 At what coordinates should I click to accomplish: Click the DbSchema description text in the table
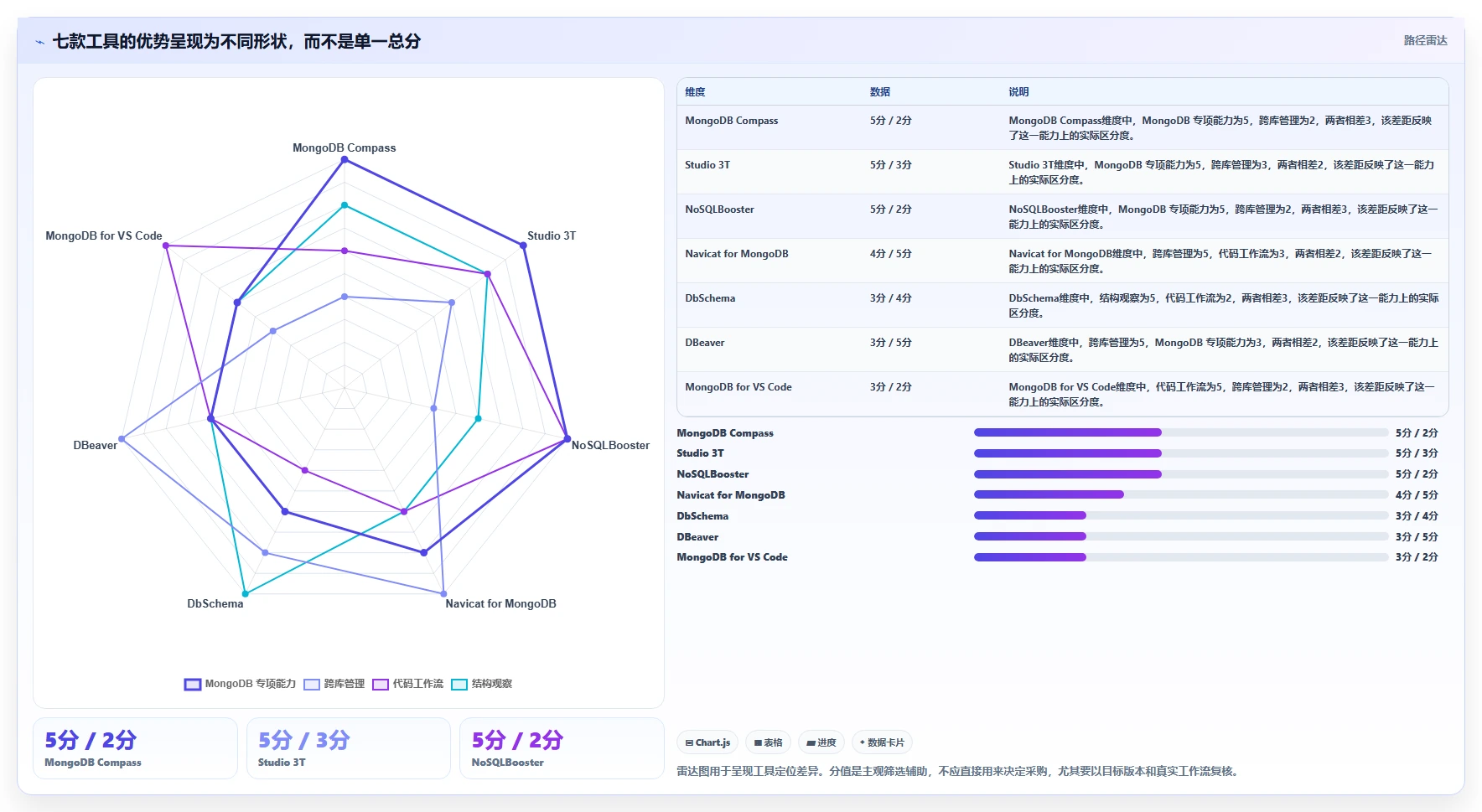pos(1224,306)
